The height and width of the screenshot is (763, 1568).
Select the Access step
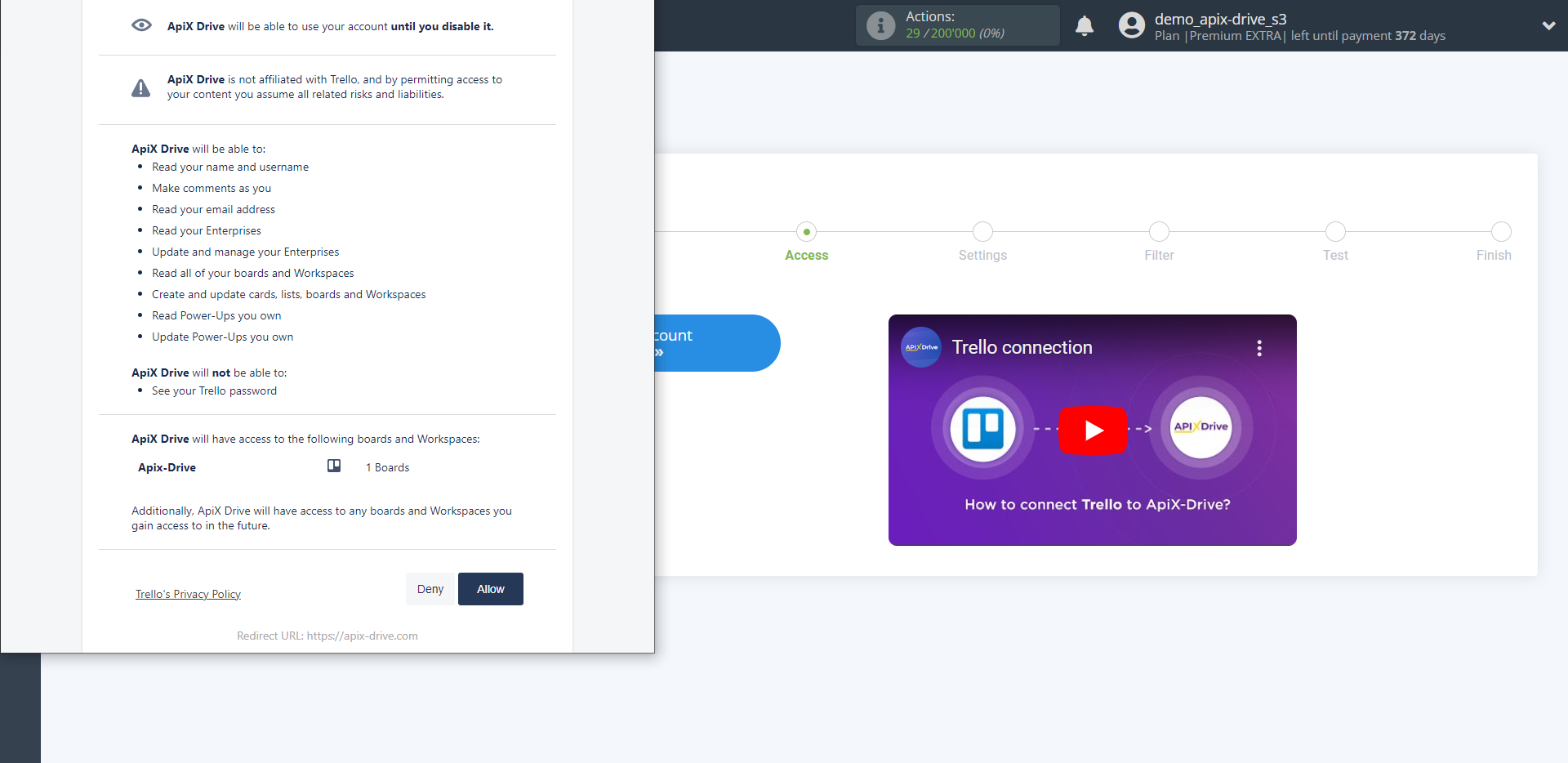pyautogui.click(x=806, y=255)
